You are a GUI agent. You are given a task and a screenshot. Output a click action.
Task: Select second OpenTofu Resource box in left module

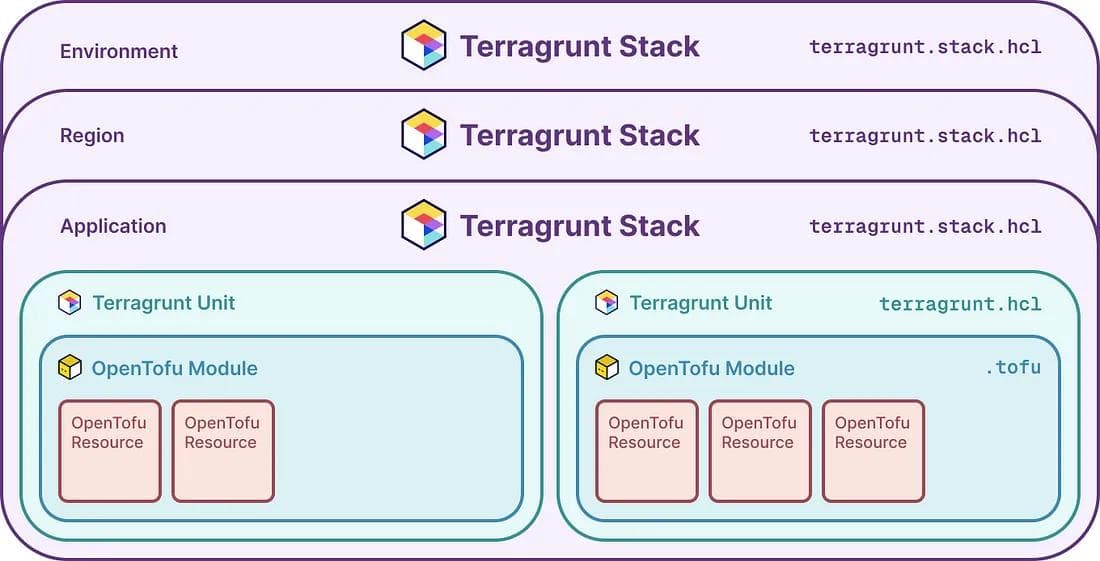pyautogui.click(x=223, y=451)
